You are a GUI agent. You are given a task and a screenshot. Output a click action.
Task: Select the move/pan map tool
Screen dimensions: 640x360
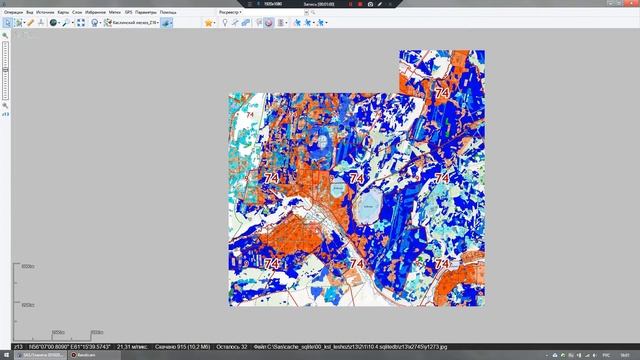coord(7,23)
